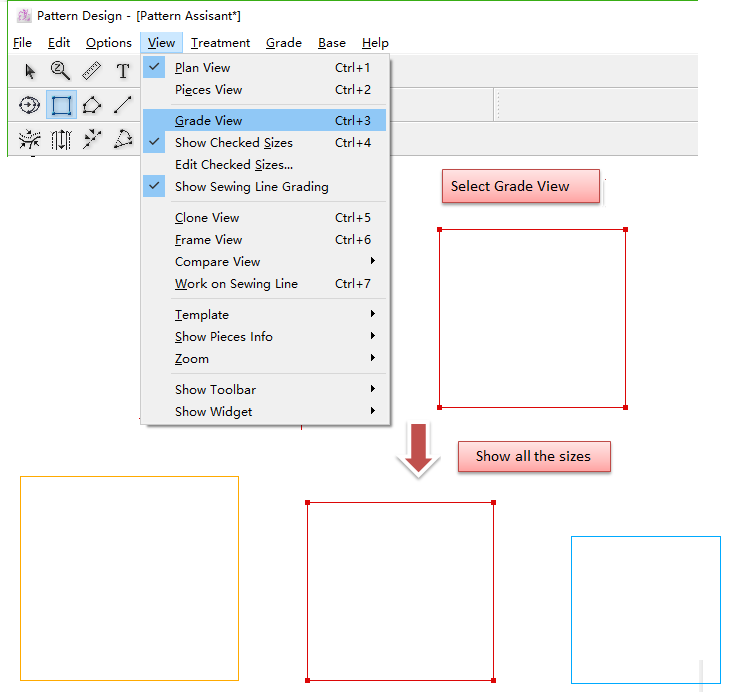This screenshot has height=692, width=733.
Task: Select the polygon drawing tool
Action: click(92, 105)
